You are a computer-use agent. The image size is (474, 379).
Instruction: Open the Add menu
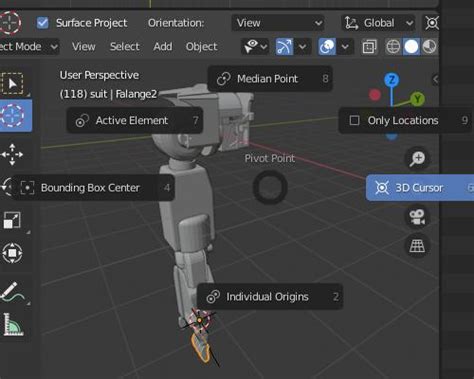click(x=163, y=47)
